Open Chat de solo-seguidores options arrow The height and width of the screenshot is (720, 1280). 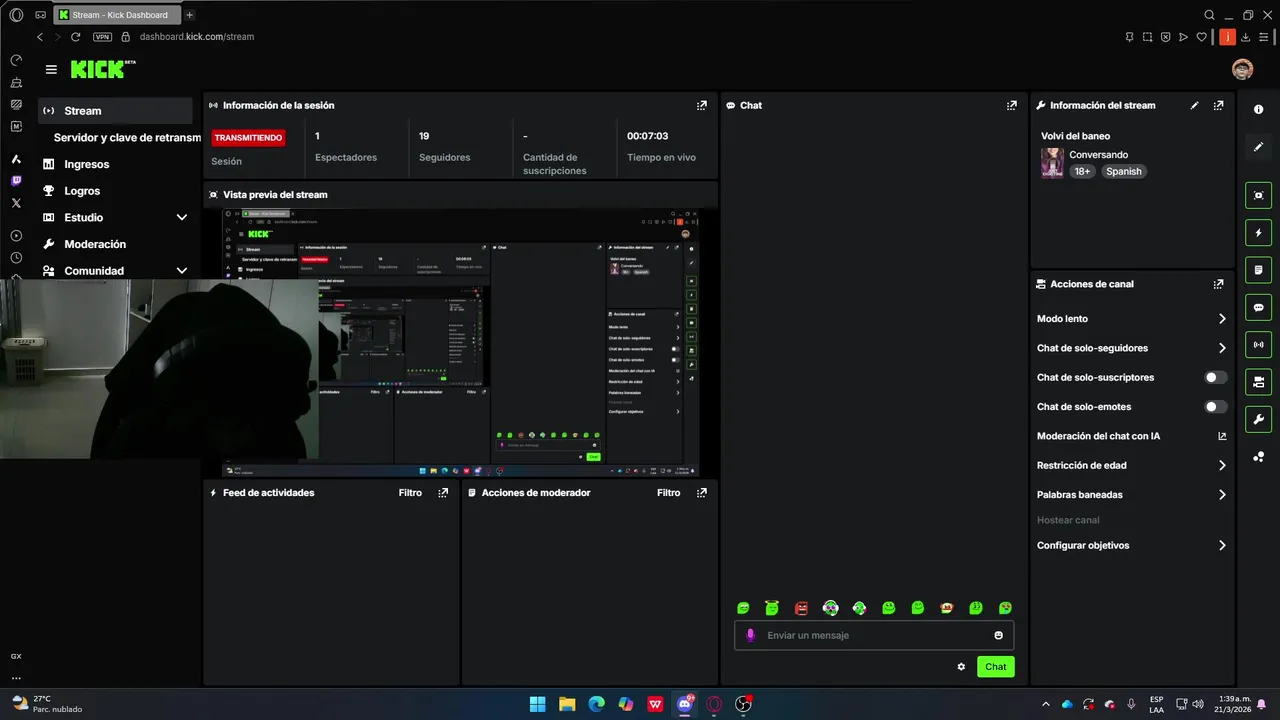1221,348
